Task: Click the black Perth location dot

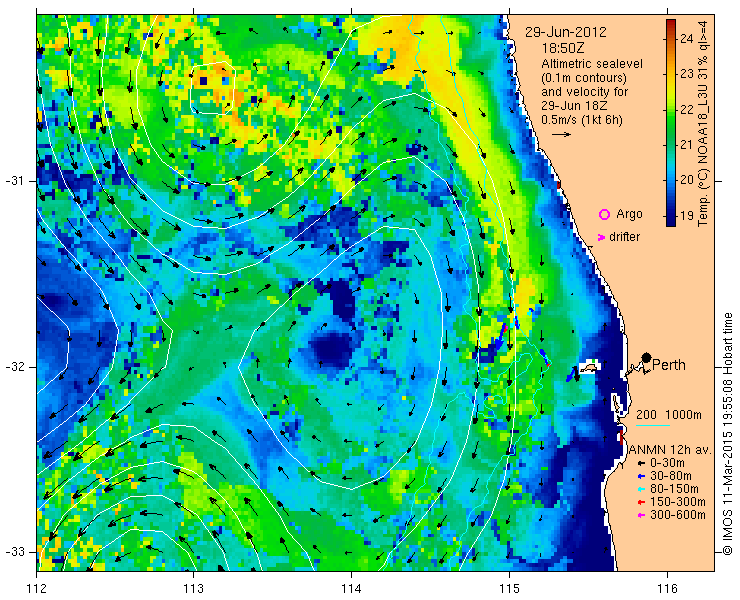Action: [x=646, y=357]
